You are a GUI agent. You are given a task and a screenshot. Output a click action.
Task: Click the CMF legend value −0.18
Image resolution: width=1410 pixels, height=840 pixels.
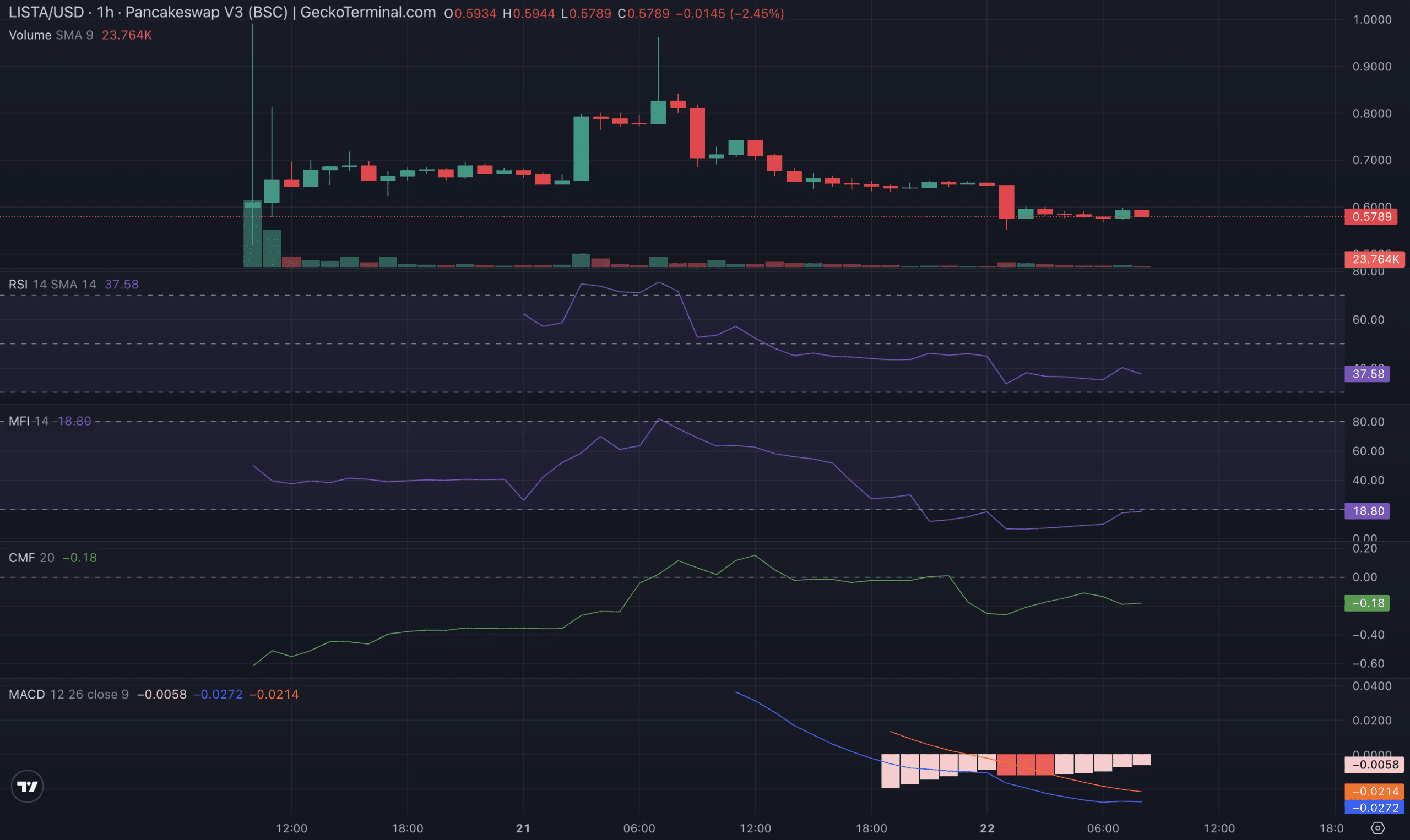(80, 558)
